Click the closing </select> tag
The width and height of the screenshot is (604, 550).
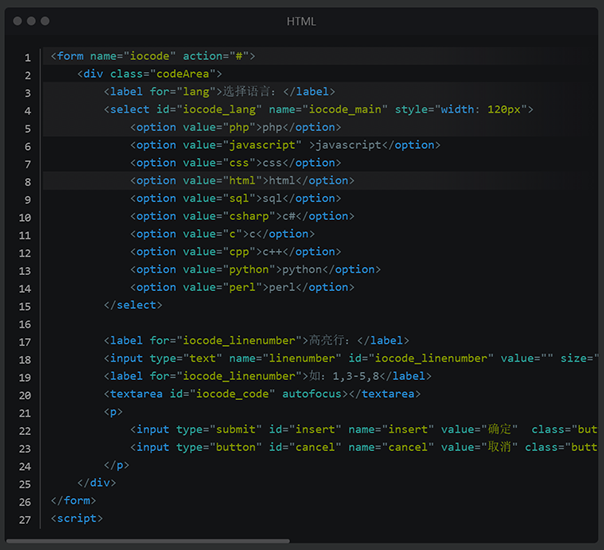click(x=133, y=305)
